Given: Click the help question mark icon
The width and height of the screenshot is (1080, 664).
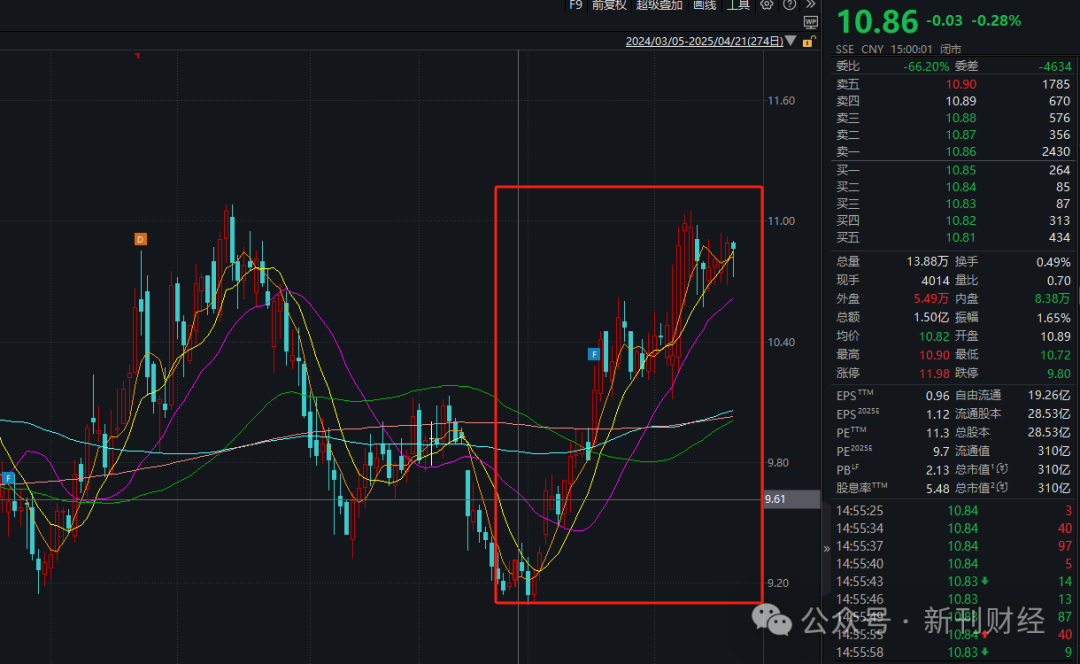Looking at the screenshot, I should (789, 5).
